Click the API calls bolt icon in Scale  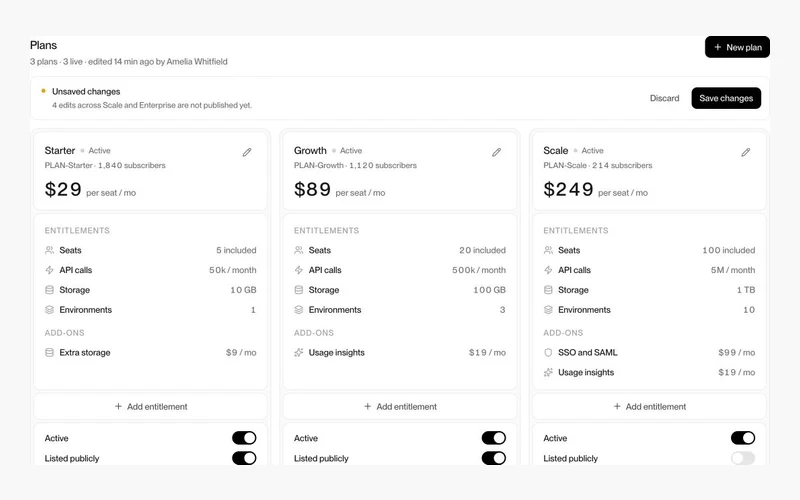tap(548, 270)
